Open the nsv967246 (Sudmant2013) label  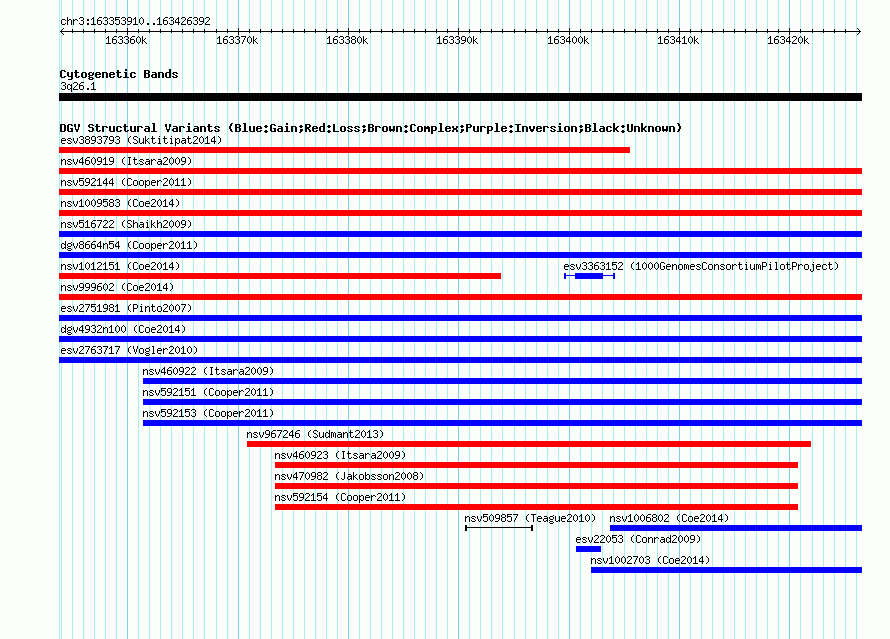[315, 434]
